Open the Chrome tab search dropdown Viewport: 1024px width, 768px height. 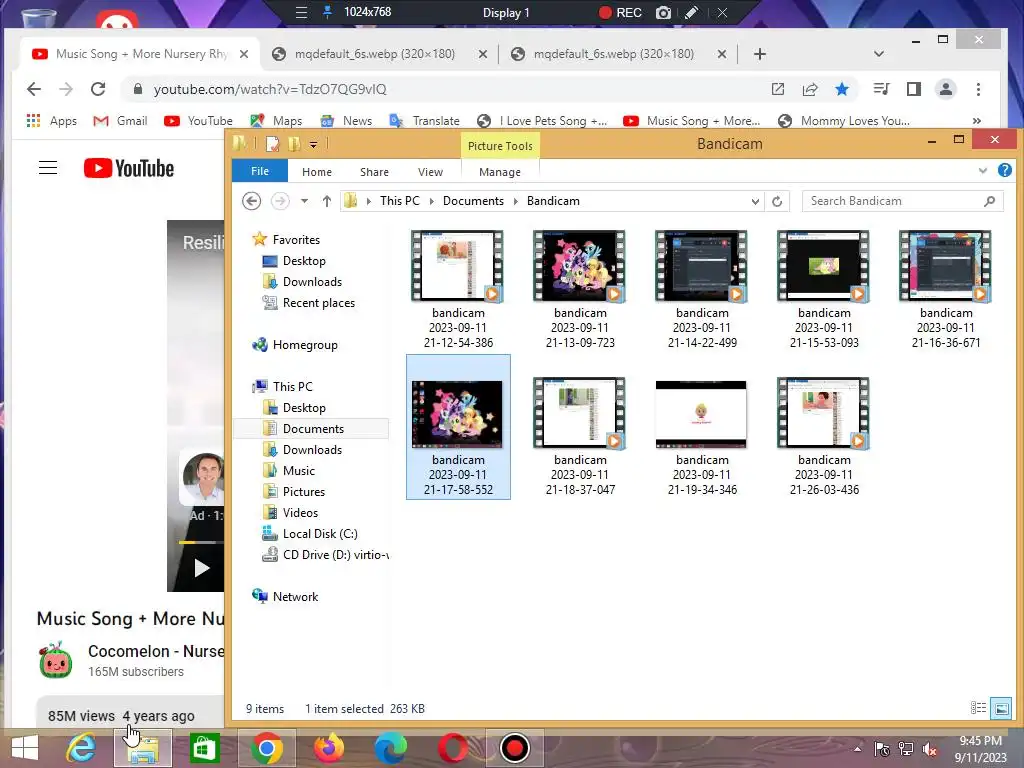pyautogui.click(x=879, y=54)
